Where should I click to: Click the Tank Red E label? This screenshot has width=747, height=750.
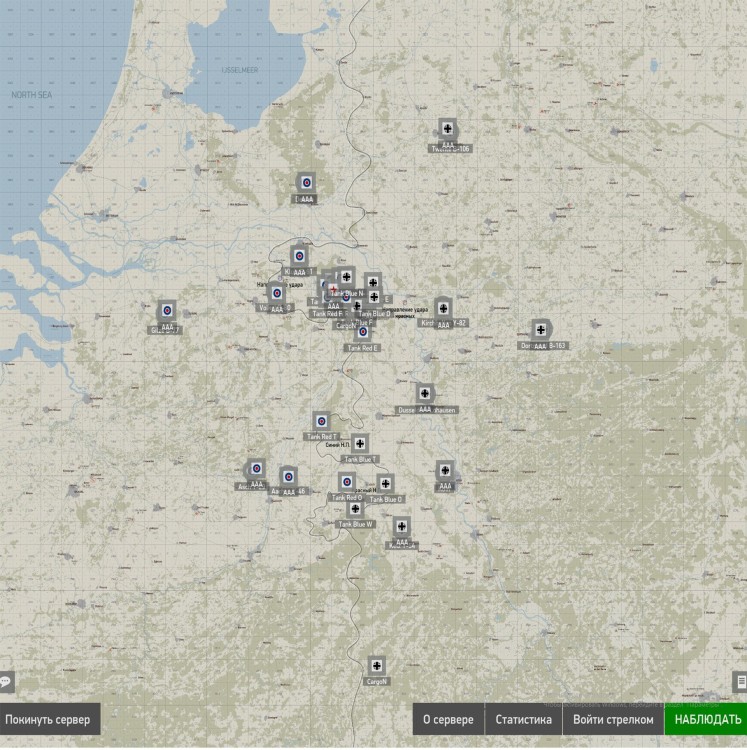tap(363, 348)
